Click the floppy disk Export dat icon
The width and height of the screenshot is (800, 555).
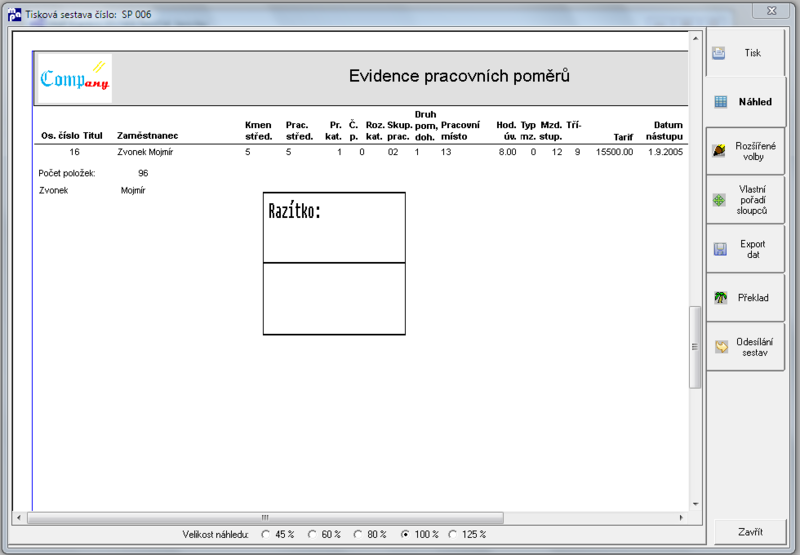click(720, 249)
